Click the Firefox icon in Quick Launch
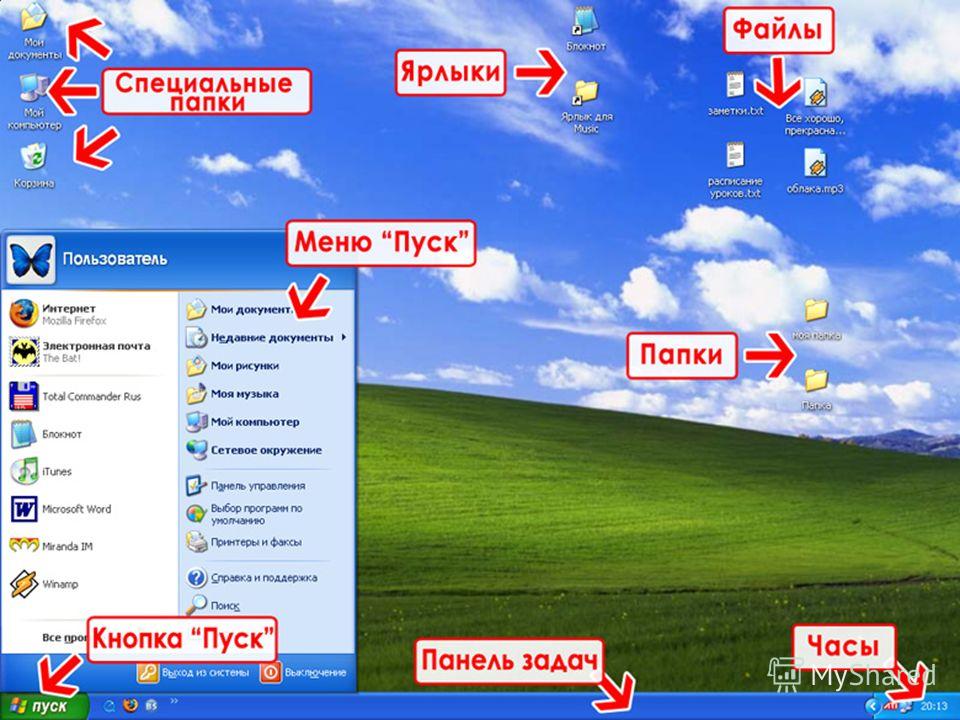The width and height of the screenshot is (960, 720). tap(130, 705)
